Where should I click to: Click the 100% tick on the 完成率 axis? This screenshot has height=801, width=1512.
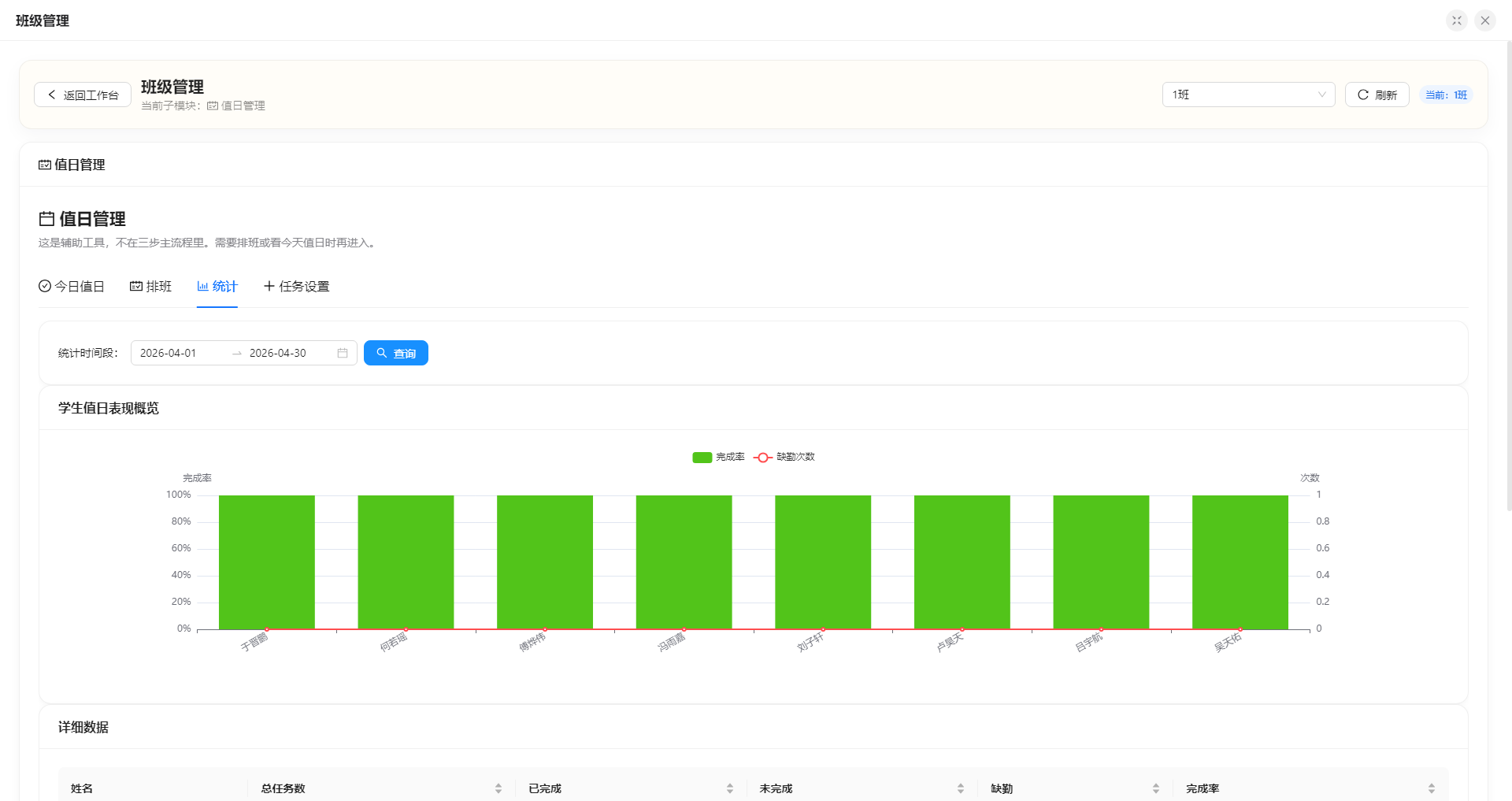point(179,495)
